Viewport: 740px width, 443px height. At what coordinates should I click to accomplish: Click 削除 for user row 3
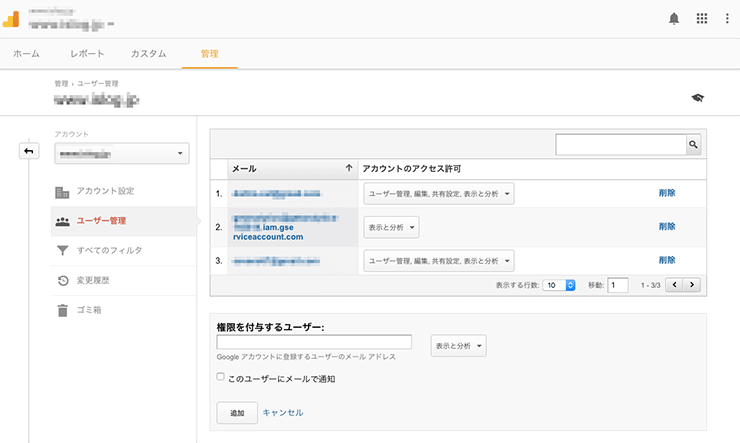(667, 260)
